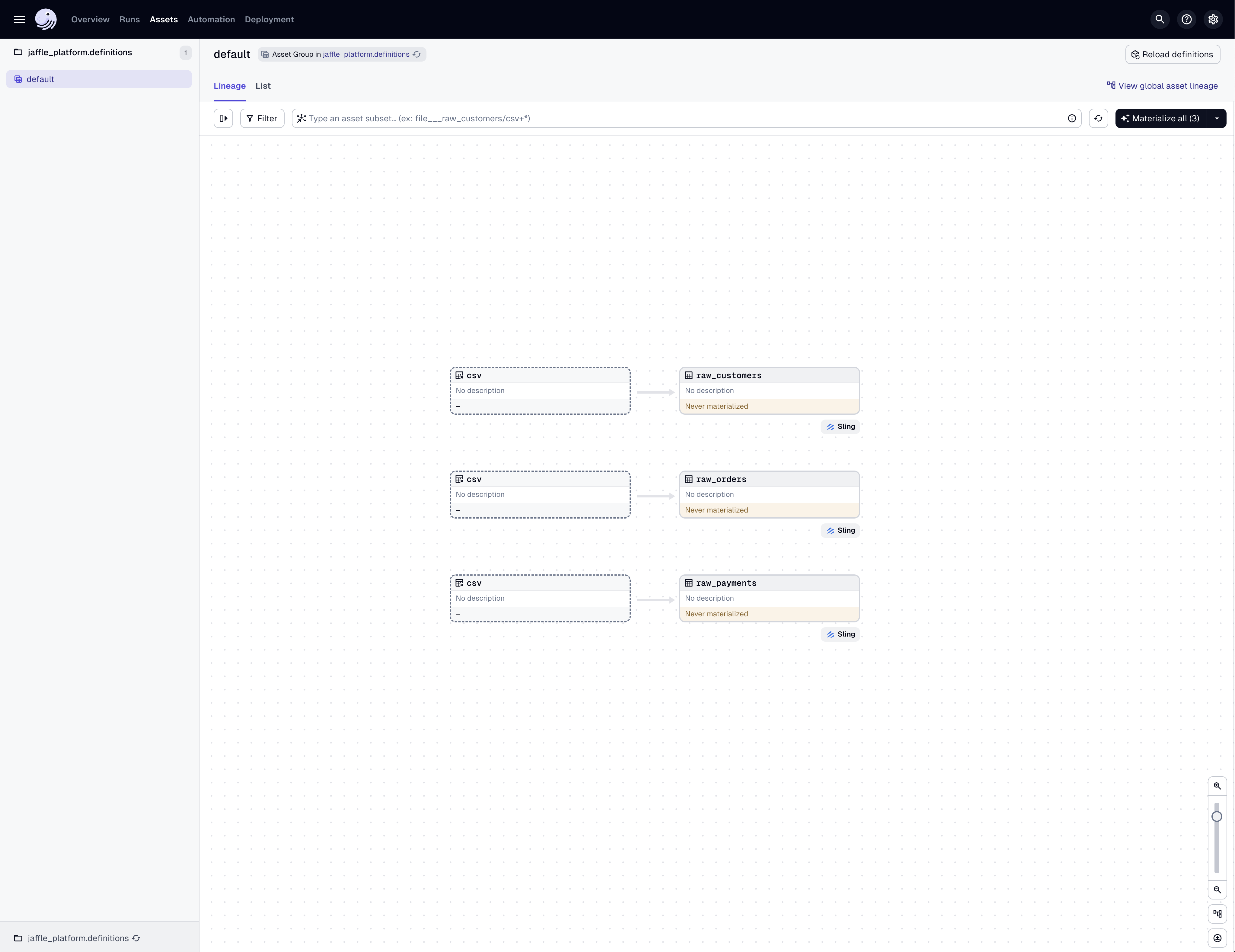Open the help question mark icon
Image resolution: width=1235 pixels, height=952 pixels.
[x=1186, y=19]
